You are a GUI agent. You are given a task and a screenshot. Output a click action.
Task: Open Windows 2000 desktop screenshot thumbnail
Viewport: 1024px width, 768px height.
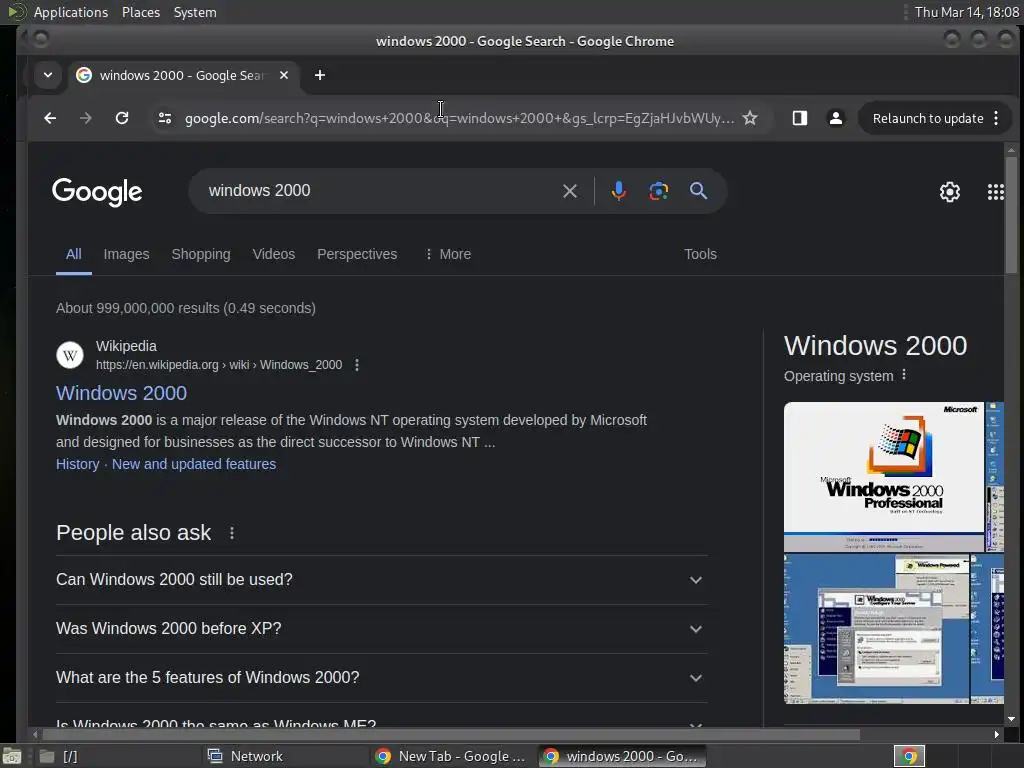(x=876, y=628)
